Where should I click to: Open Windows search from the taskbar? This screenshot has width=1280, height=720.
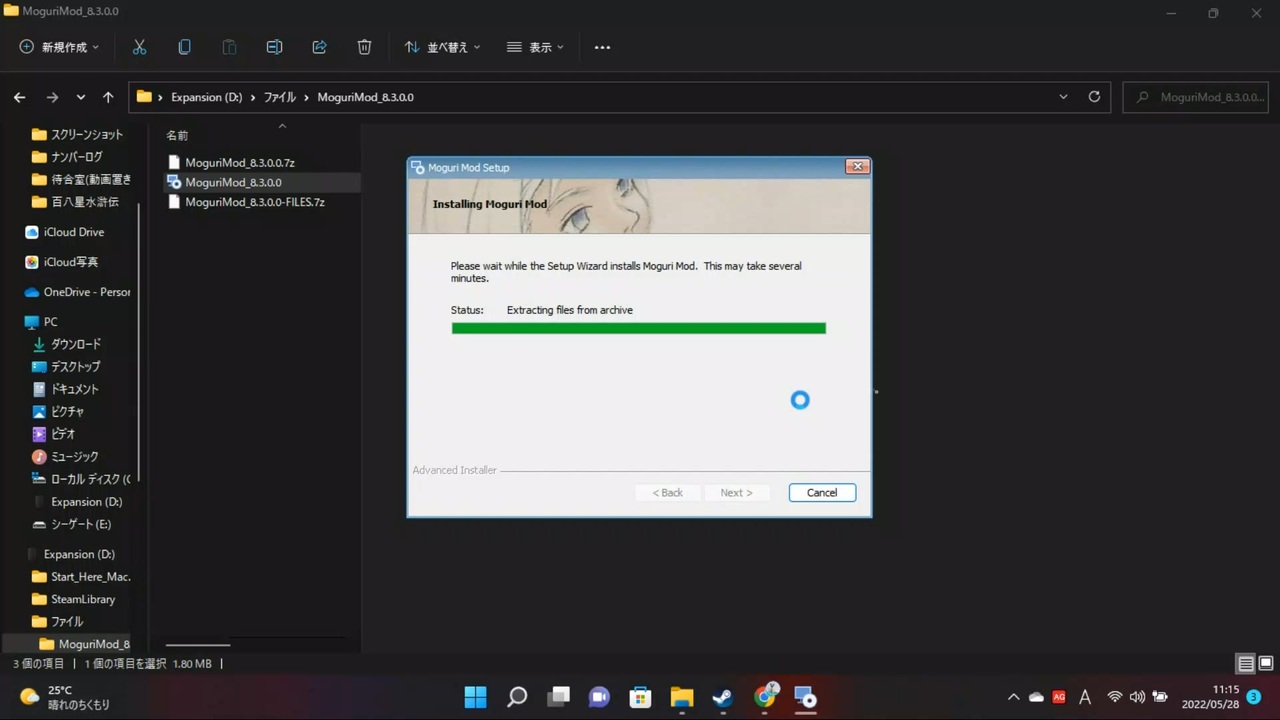tap(517, 697)
